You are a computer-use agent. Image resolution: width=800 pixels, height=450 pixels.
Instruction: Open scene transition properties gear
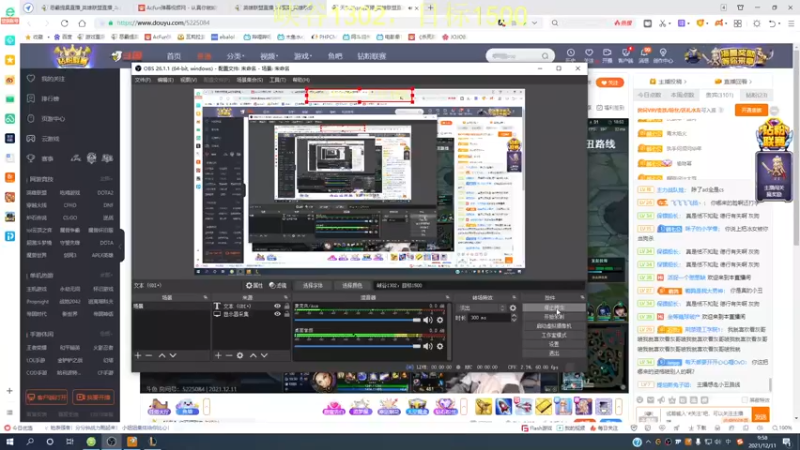point(513,308)
